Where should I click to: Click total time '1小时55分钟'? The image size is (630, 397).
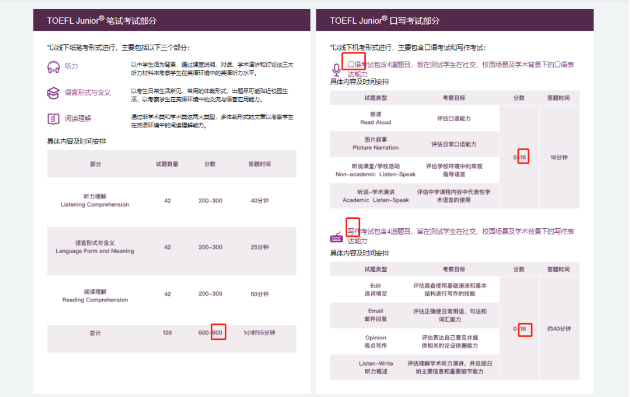[x=259, y=333]
